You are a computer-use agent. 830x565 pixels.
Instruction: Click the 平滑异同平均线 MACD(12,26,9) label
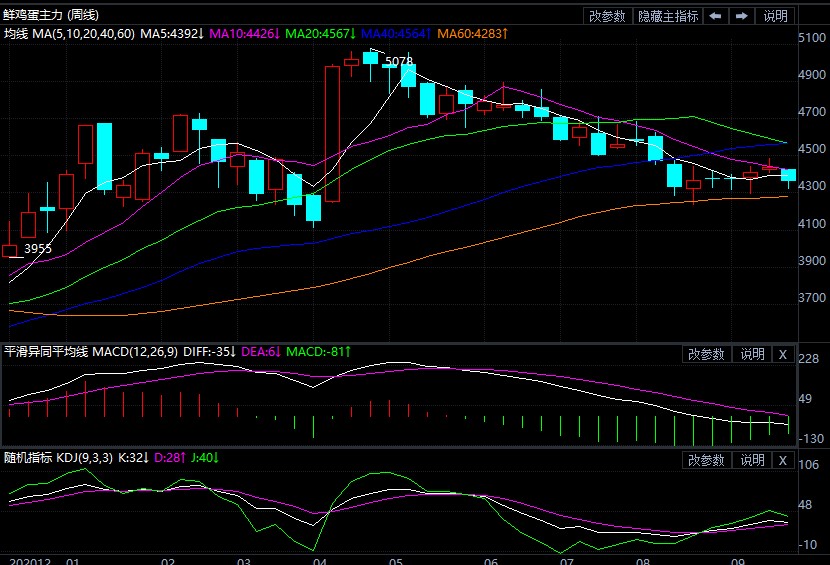91,352
